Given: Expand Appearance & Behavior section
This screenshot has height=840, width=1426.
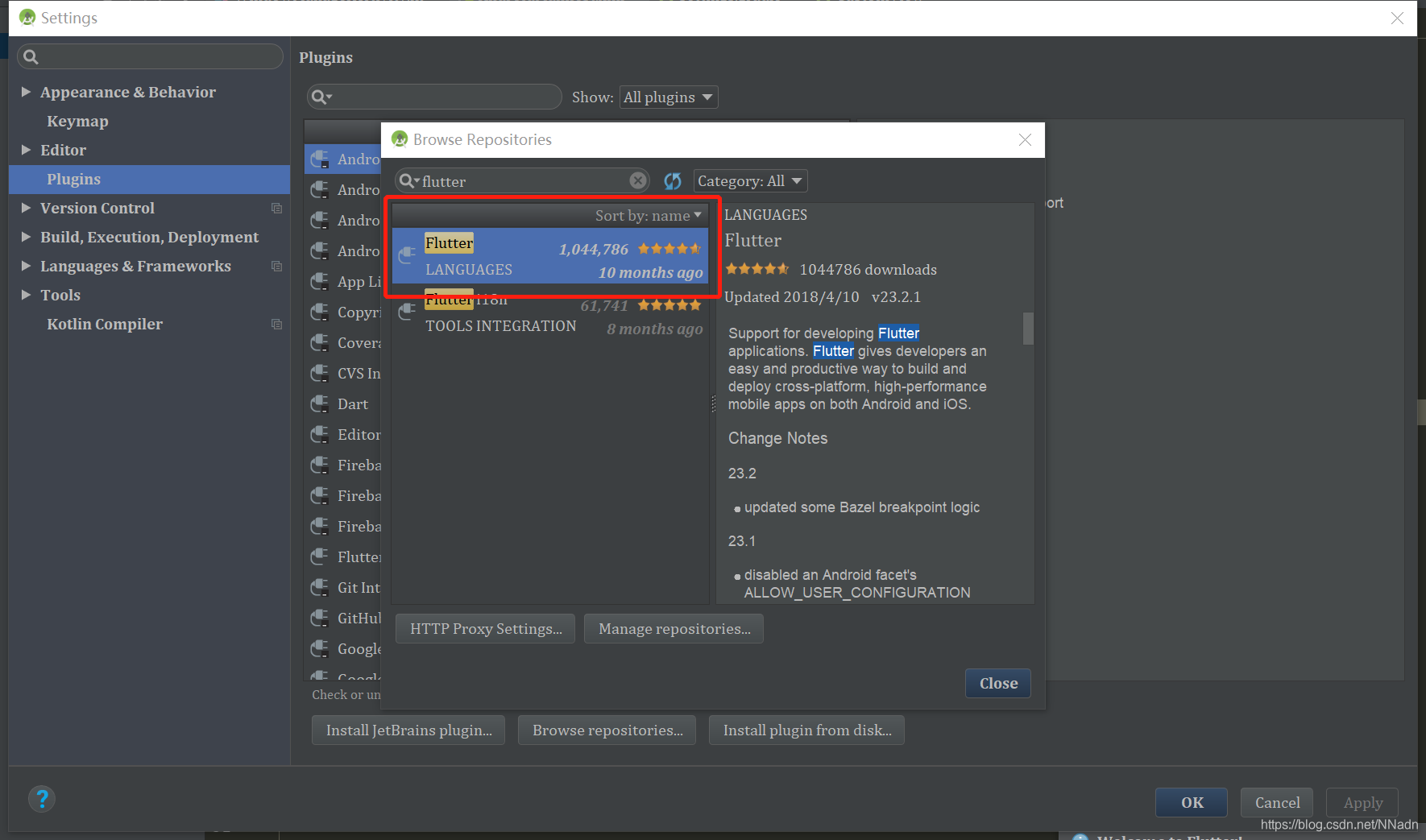Looking at the screenshot, I should click(x=26, y=92).
